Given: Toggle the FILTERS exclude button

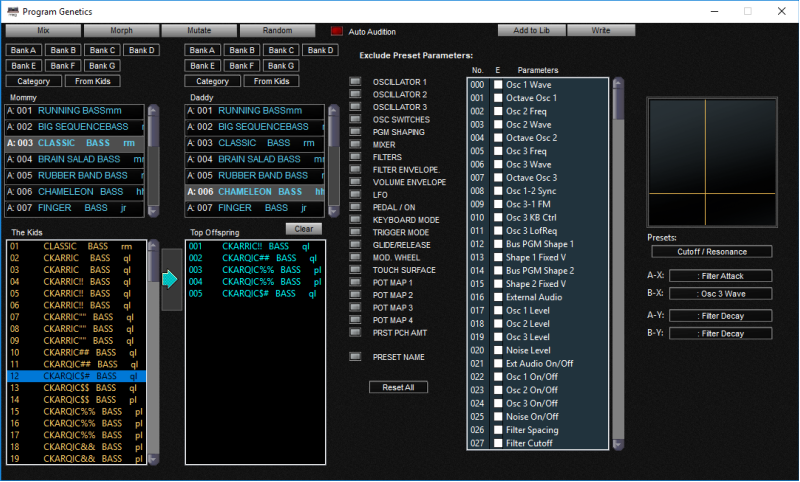Looking at the screenshot, I should click(355, 156).
